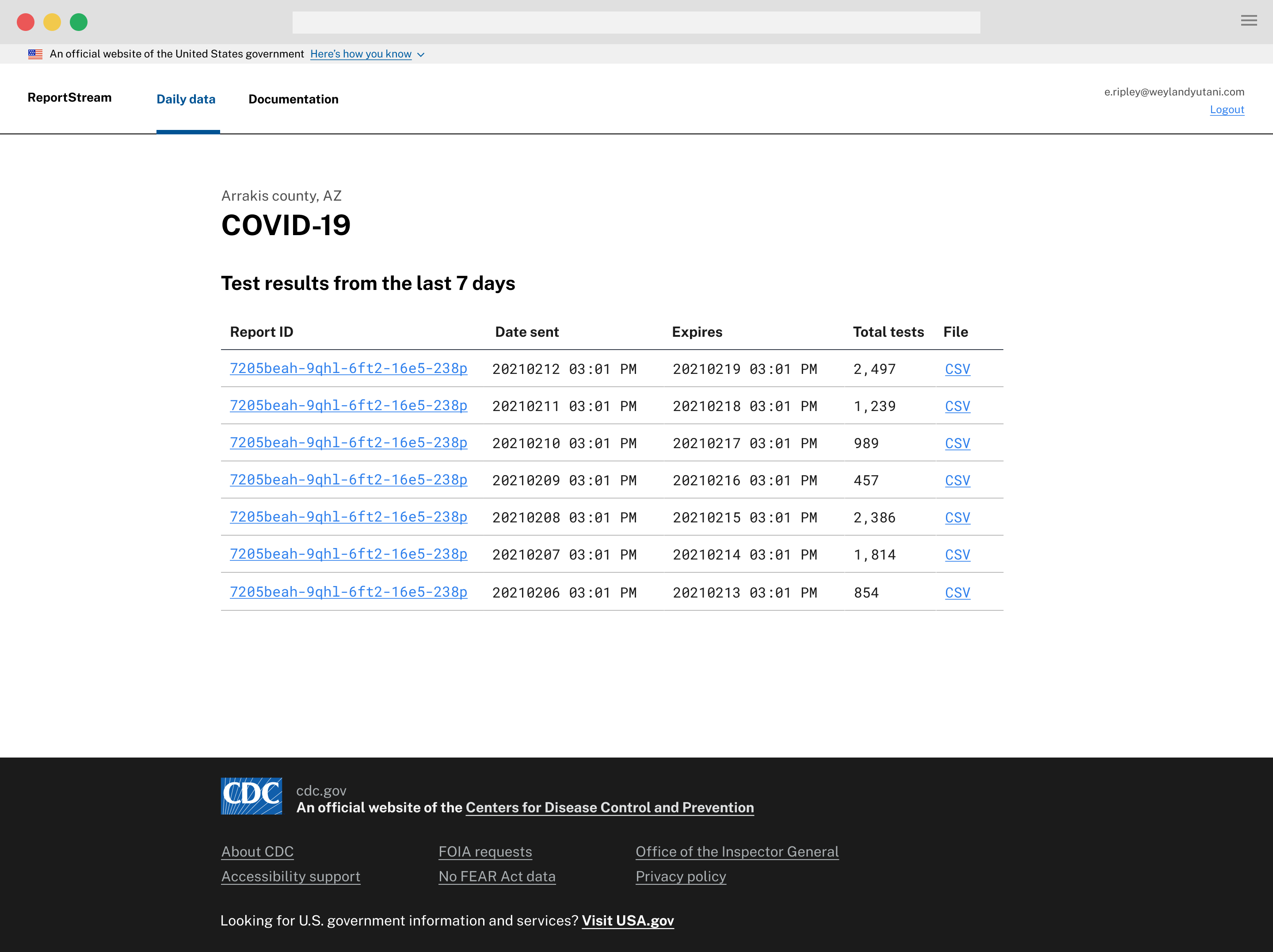Log out of the account

pyautogui.click(x=1227, y=109)
